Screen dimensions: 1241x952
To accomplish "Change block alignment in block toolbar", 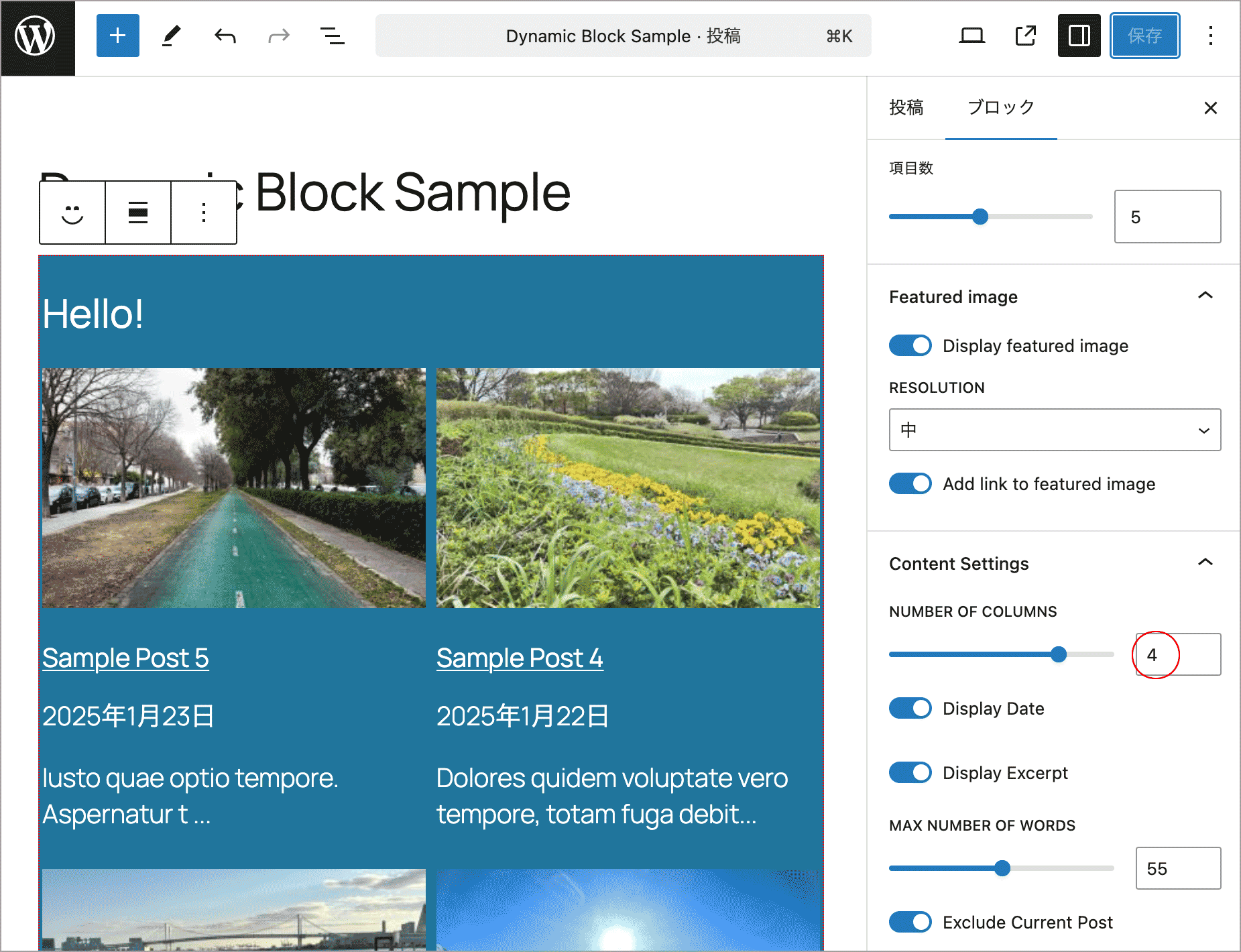I will [x=138, y=213].
